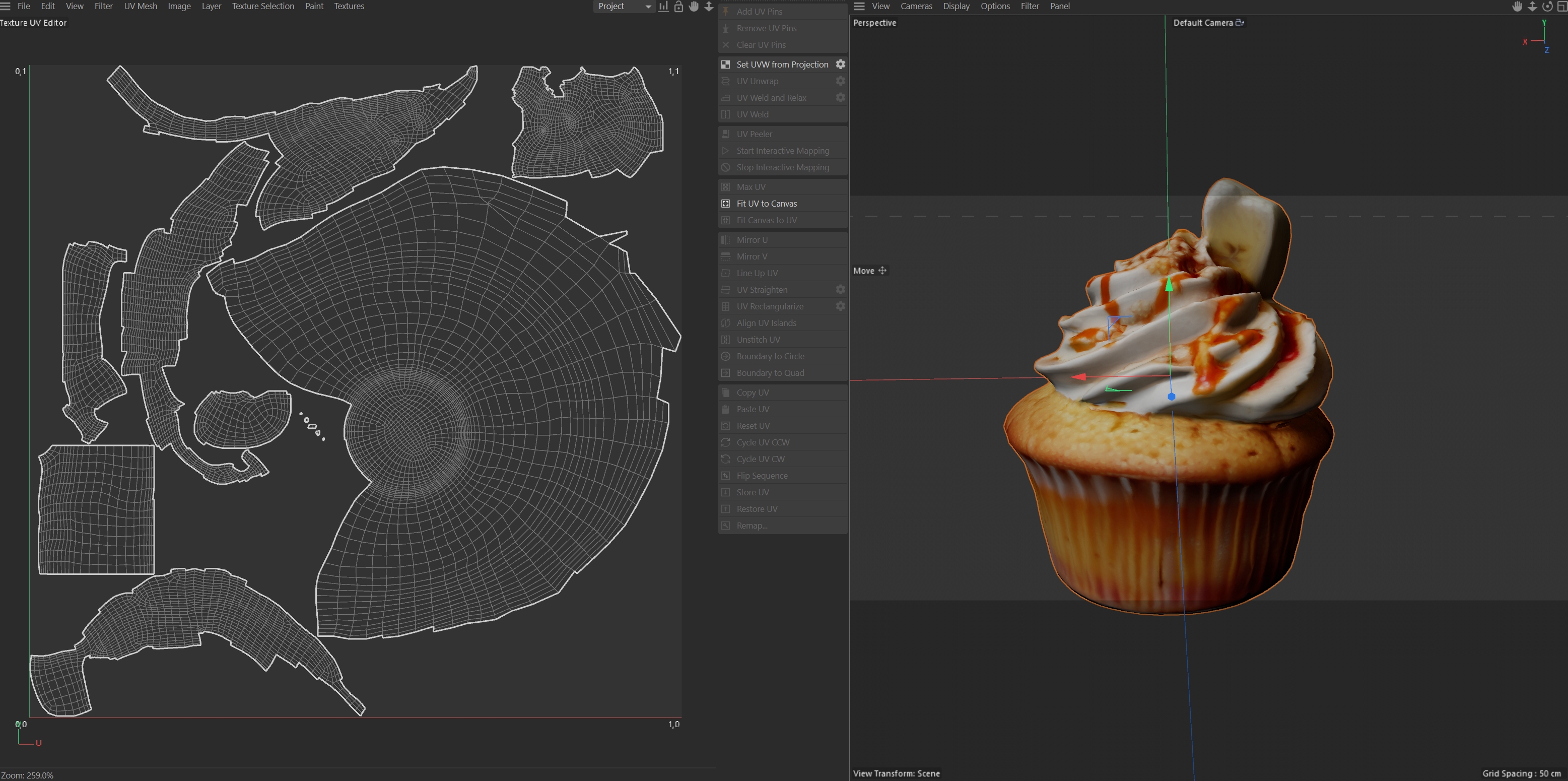Click the blue Z-axis gizmo handle
Viewport: 1568px width, 781px height.
(1171, 396)
